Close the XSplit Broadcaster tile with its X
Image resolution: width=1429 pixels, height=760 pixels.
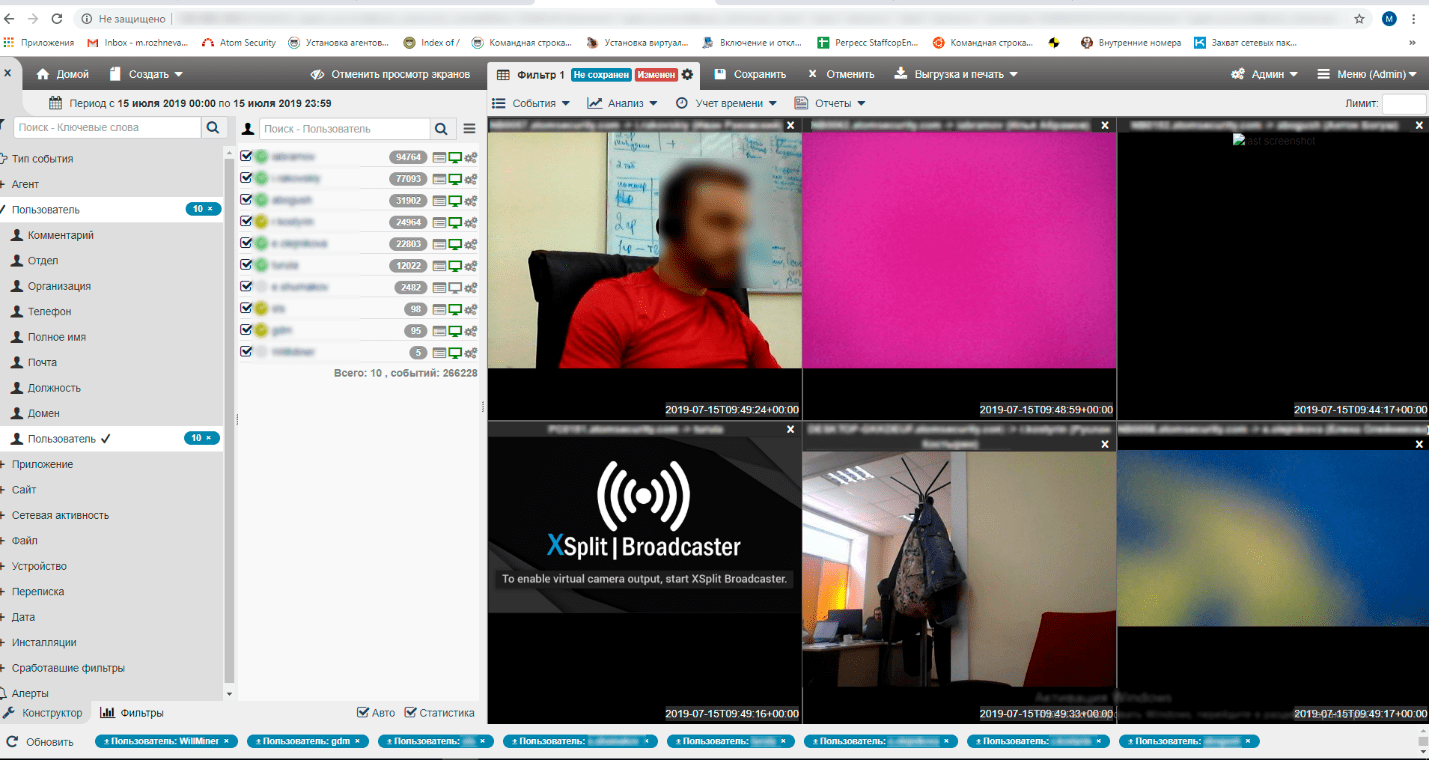point(791,429)
